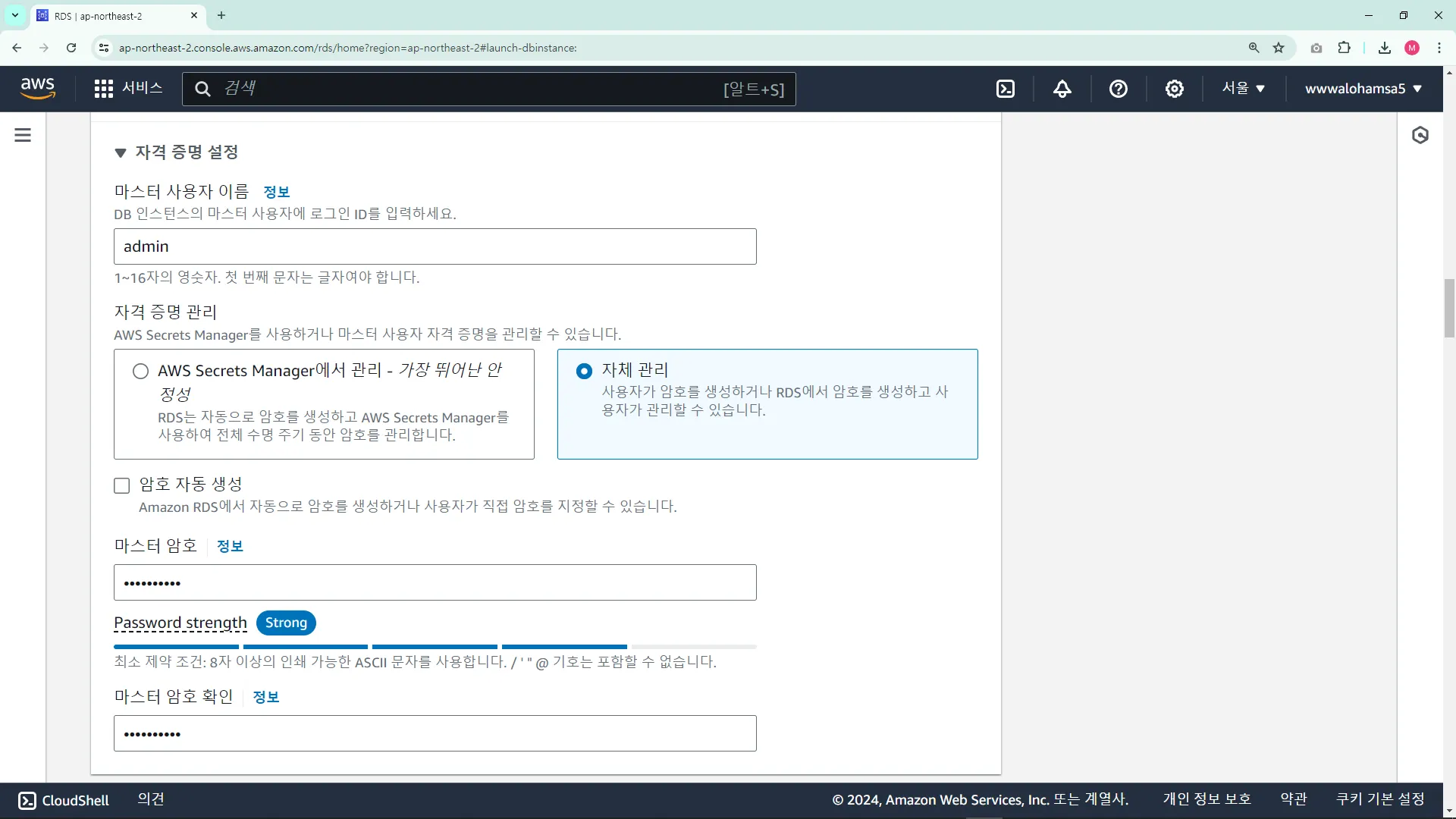Bookmark this page with star icon
The width and height of the screenshot is (1456, 819).
click(1279, 48)
